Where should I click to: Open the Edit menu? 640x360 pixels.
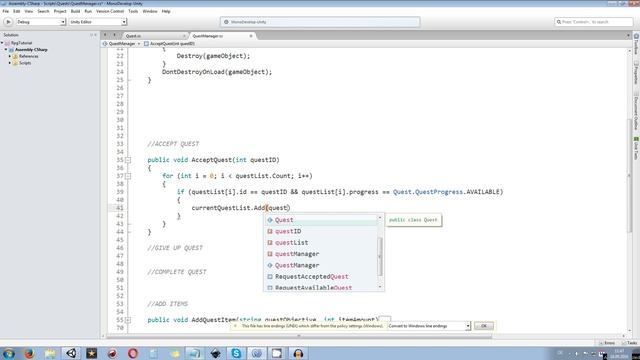(16, 11)
